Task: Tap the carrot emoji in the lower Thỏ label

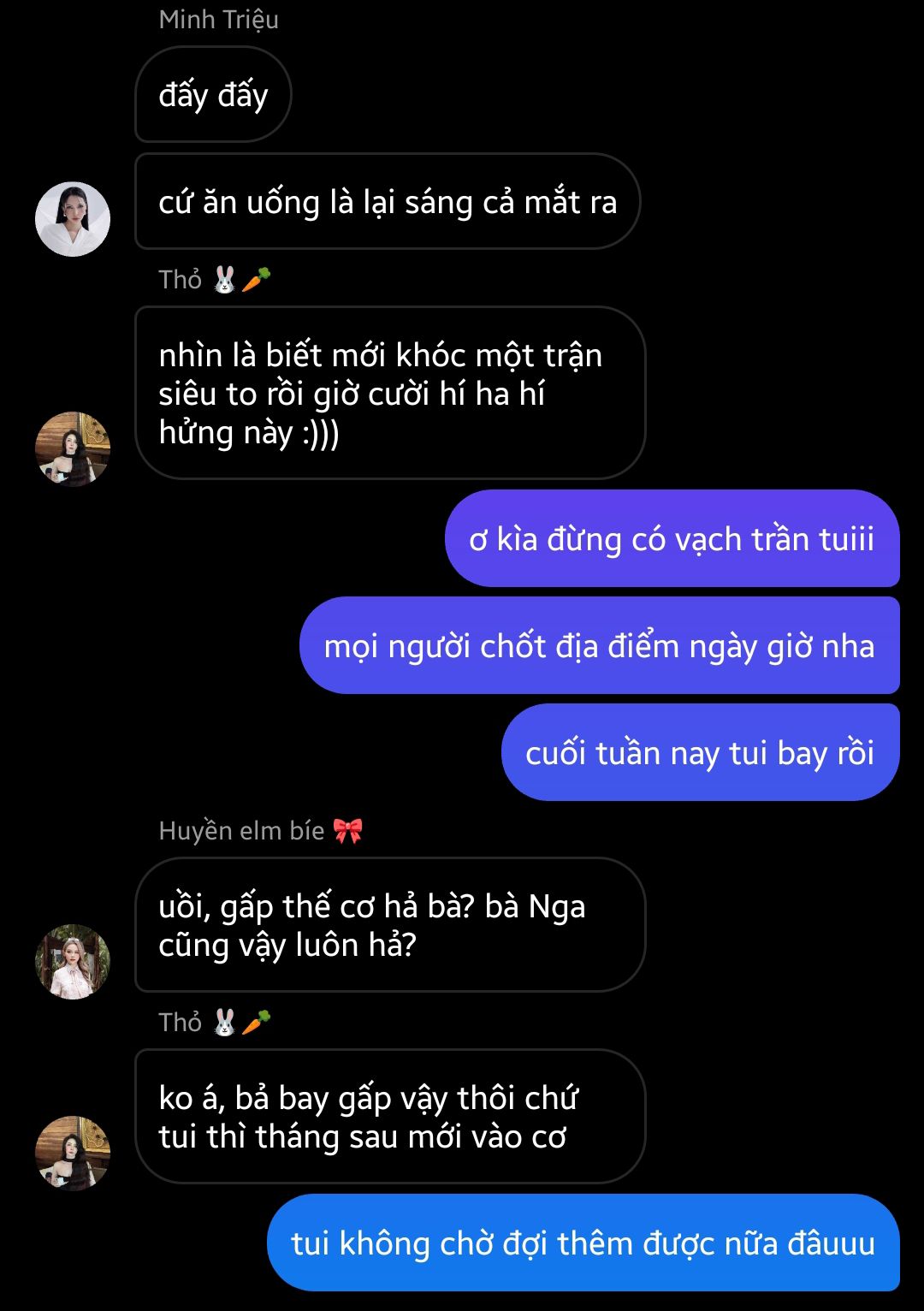Action: (x=257, y=1022)
